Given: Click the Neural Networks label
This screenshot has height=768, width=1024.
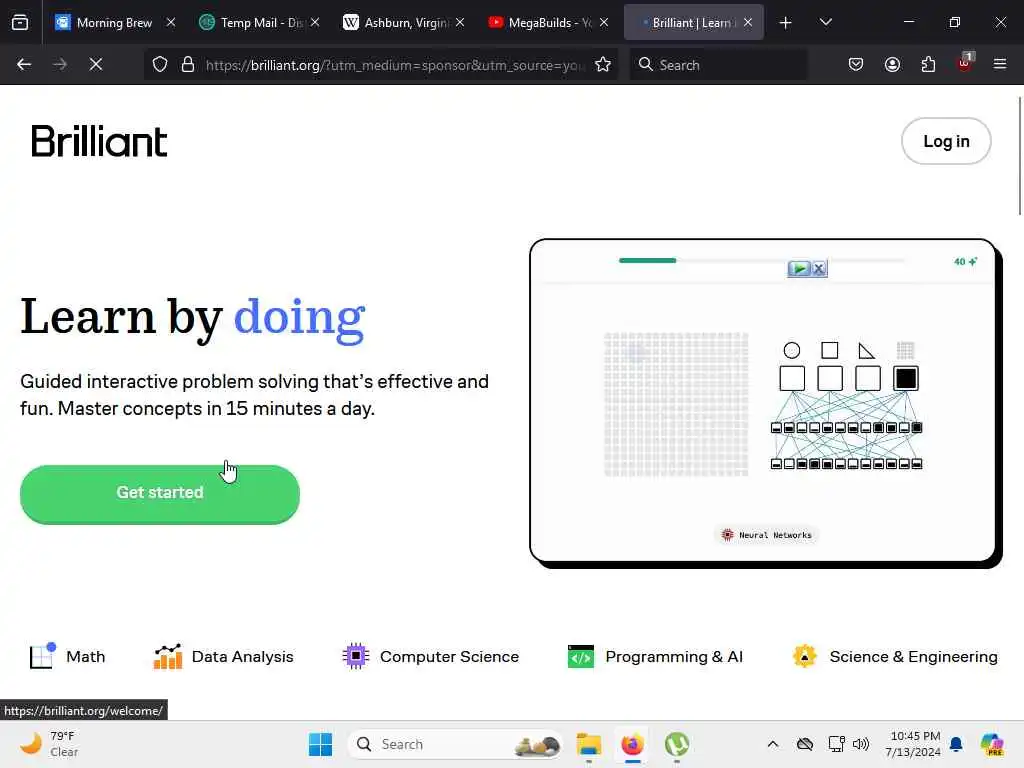Looking at the screenshot, I should click(766, 535).
